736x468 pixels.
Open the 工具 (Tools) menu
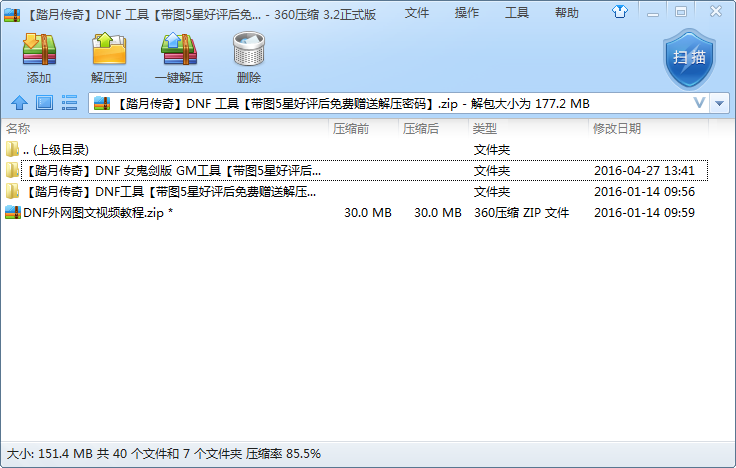(x=517, y=13)
